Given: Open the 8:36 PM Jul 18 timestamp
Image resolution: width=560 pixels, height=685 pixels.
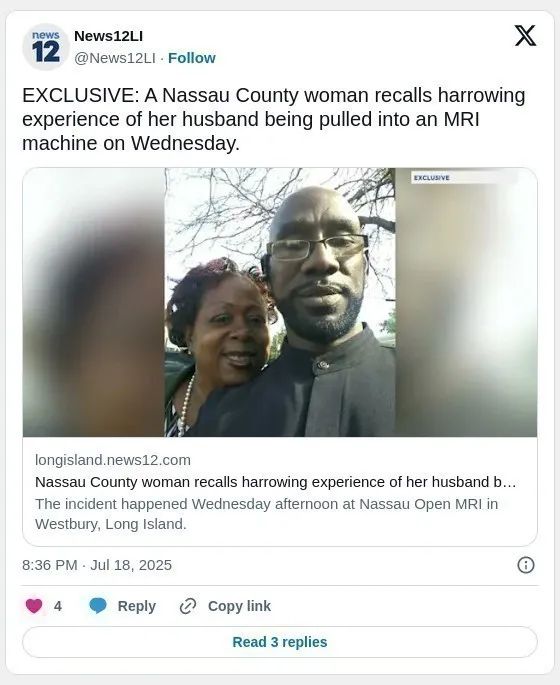Looking at the screenshot, I should 97,565.
